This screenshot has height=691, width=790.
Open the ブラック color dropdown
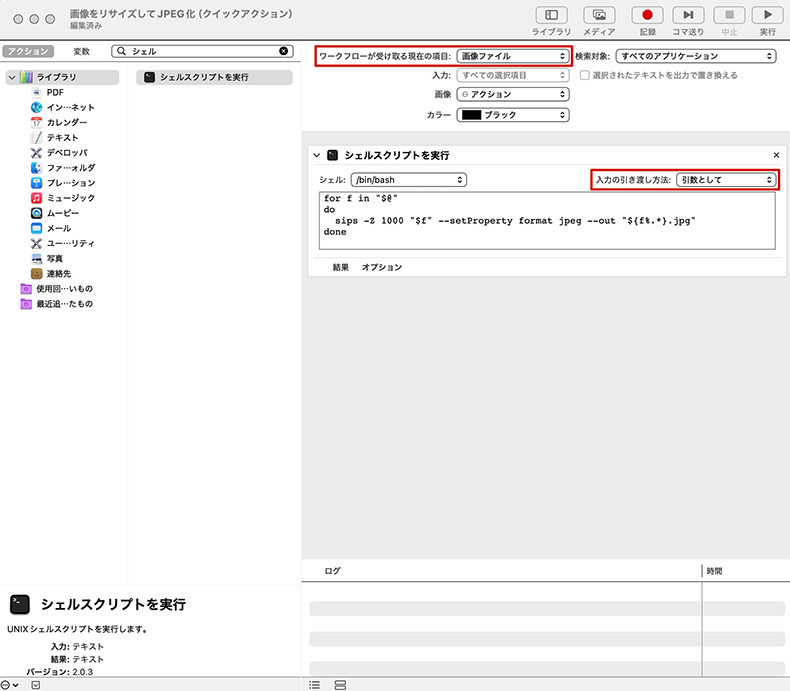click(513, 115)
